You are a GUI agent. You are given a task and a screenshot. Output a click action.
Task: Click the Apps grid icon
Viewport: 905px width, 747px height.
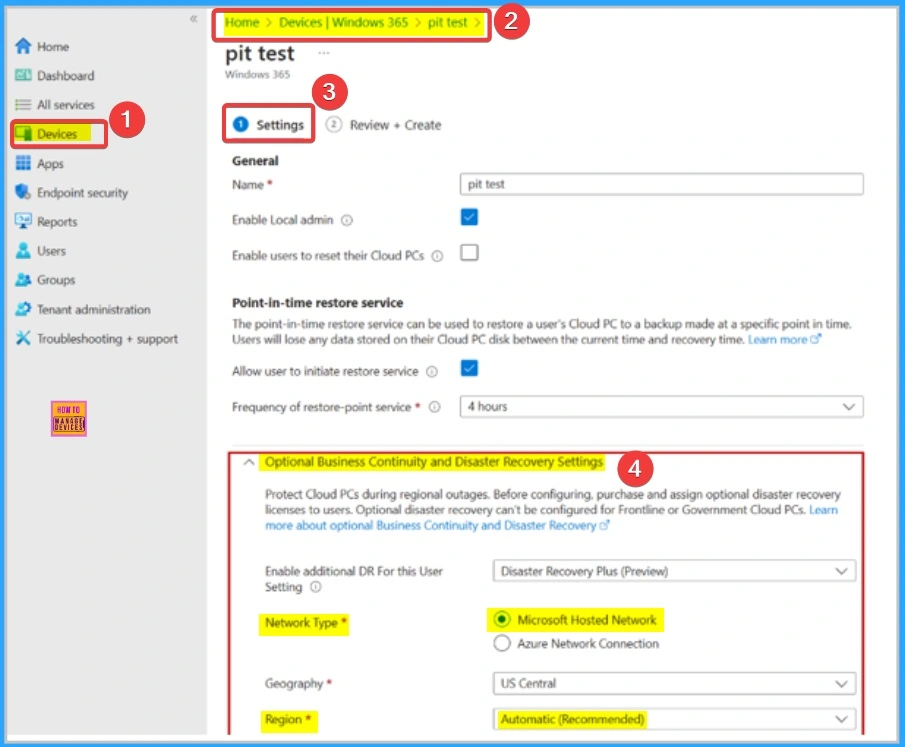[x=23, y=163]
